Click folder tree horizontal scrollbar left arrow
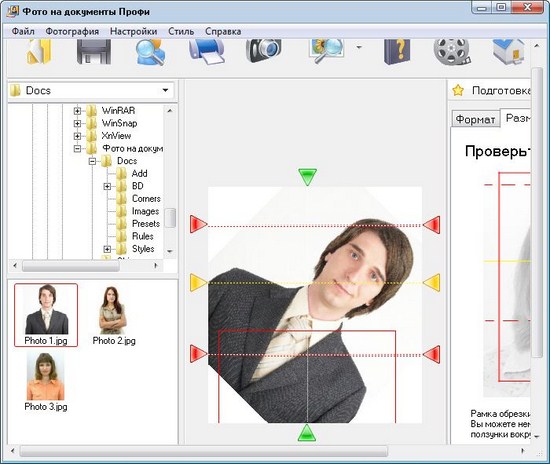The image size is (550, 464). coord(15,266)
